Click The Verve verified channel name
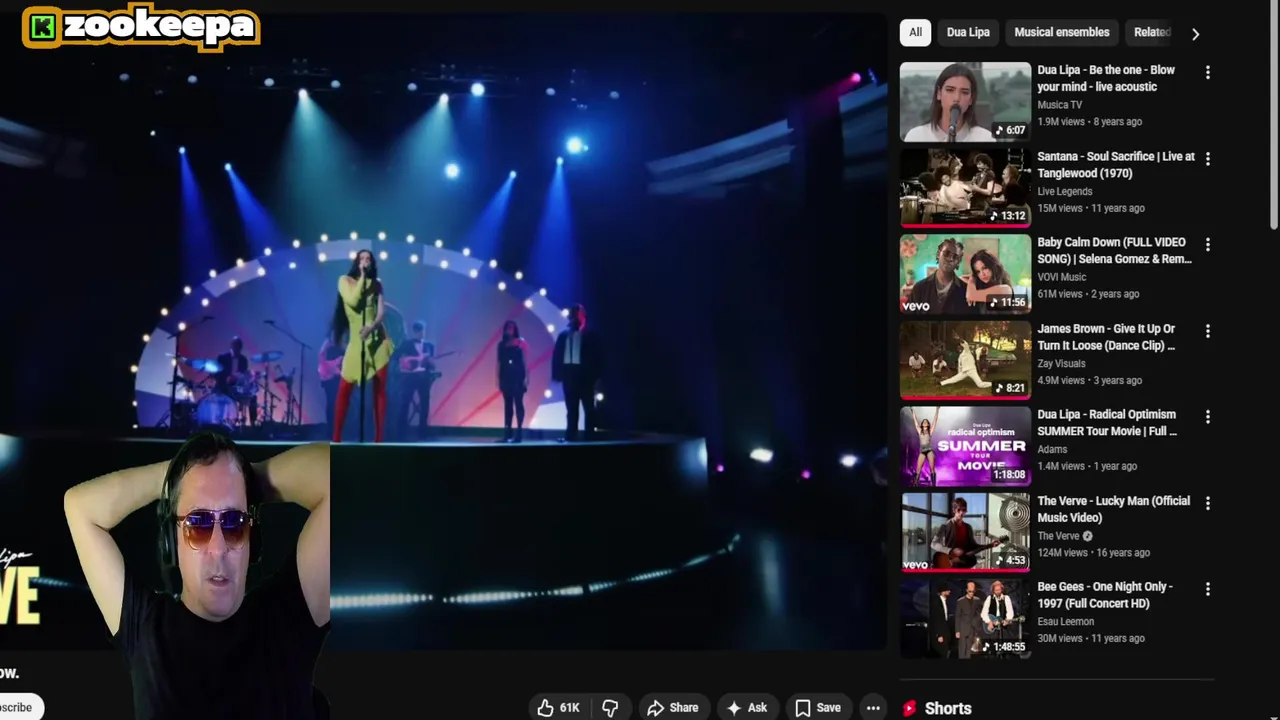The image size is (1280, 720). (1058, 536)
